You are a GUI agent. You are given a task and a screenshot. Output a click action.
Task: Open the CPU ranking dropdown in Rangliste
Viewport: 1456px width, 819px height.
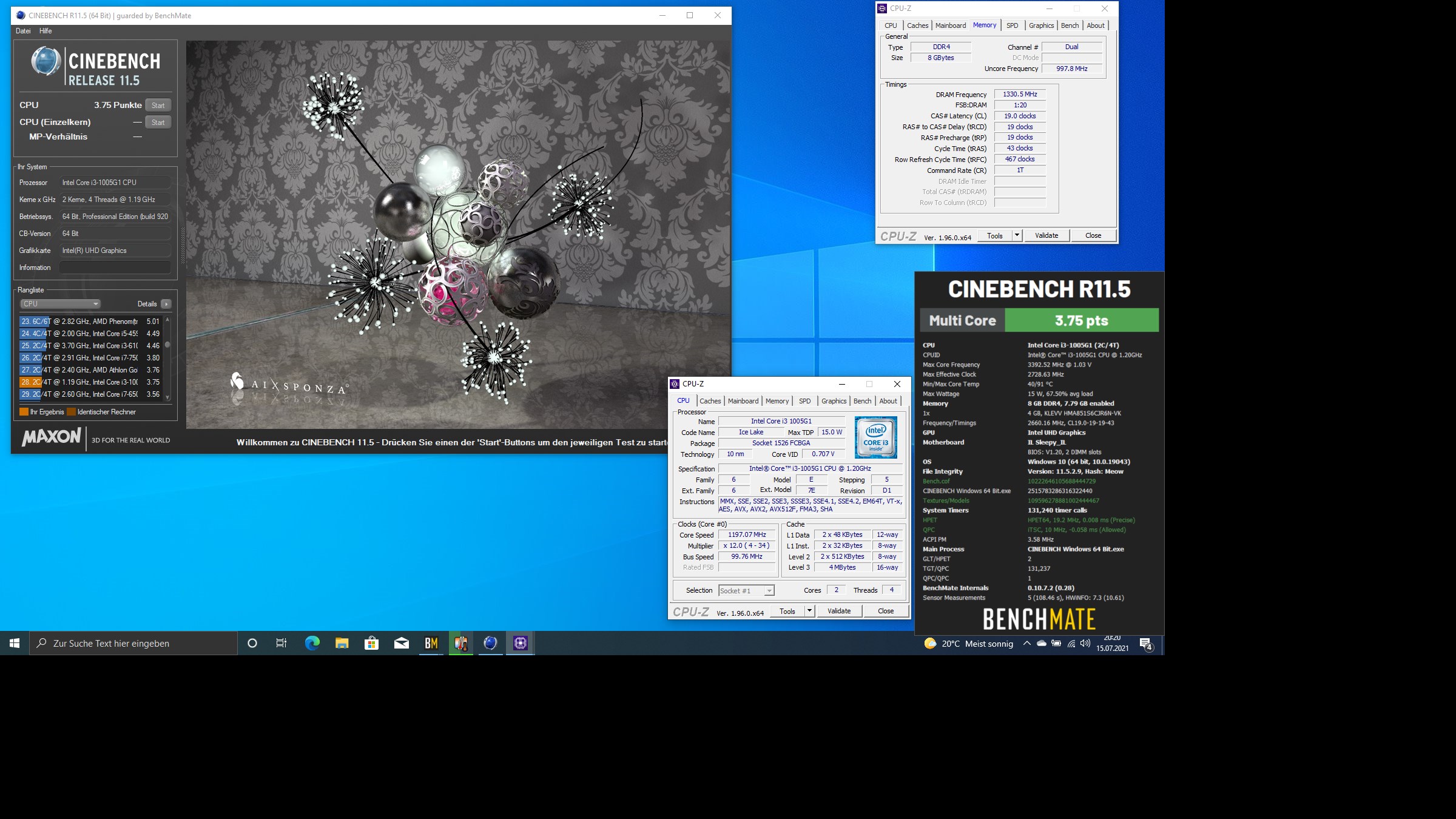(x=59, y=304)
